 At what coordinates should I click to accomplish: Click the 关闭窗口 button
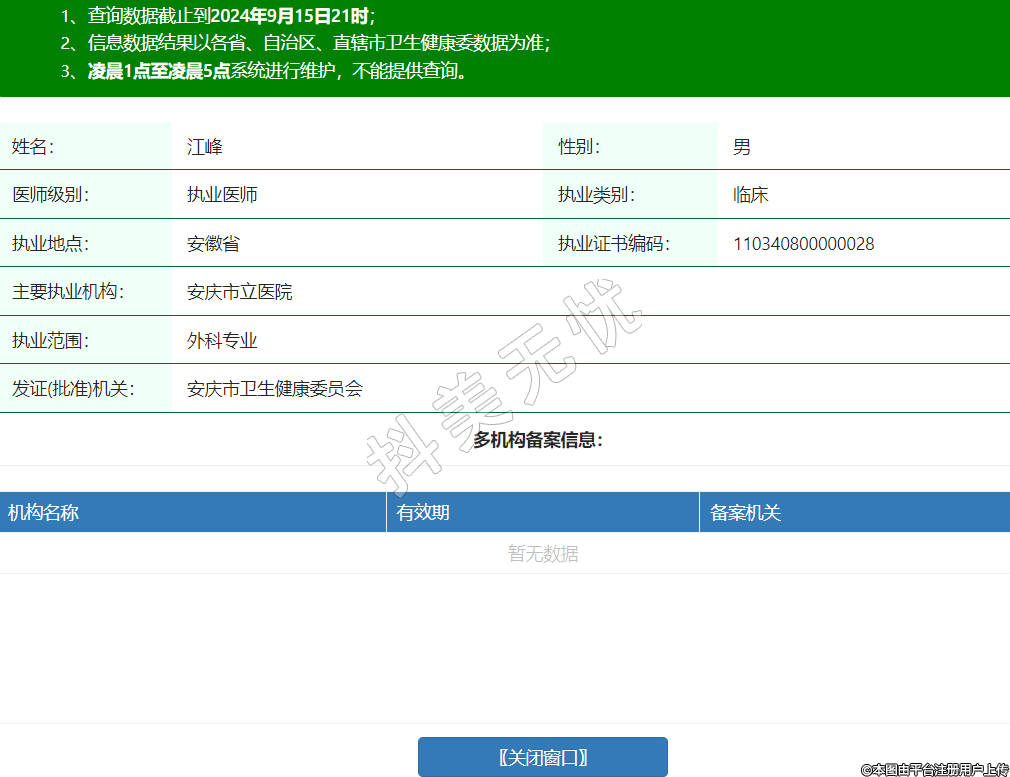(542, 757)
